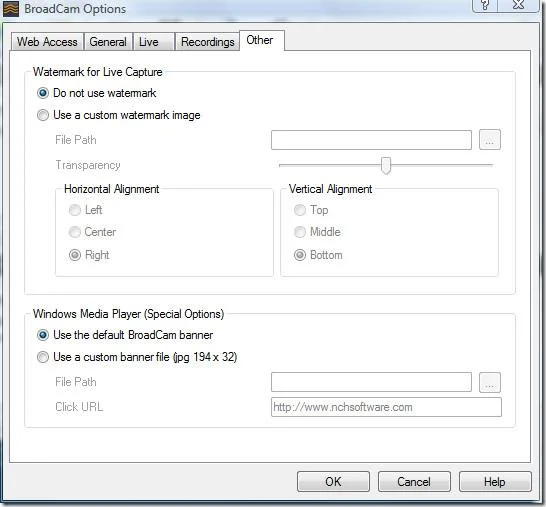The height and width of the screenshot is (507, 546).
Task: Select Use a custom banner file option
Action: pyautogui.click(x=137, y=357)
